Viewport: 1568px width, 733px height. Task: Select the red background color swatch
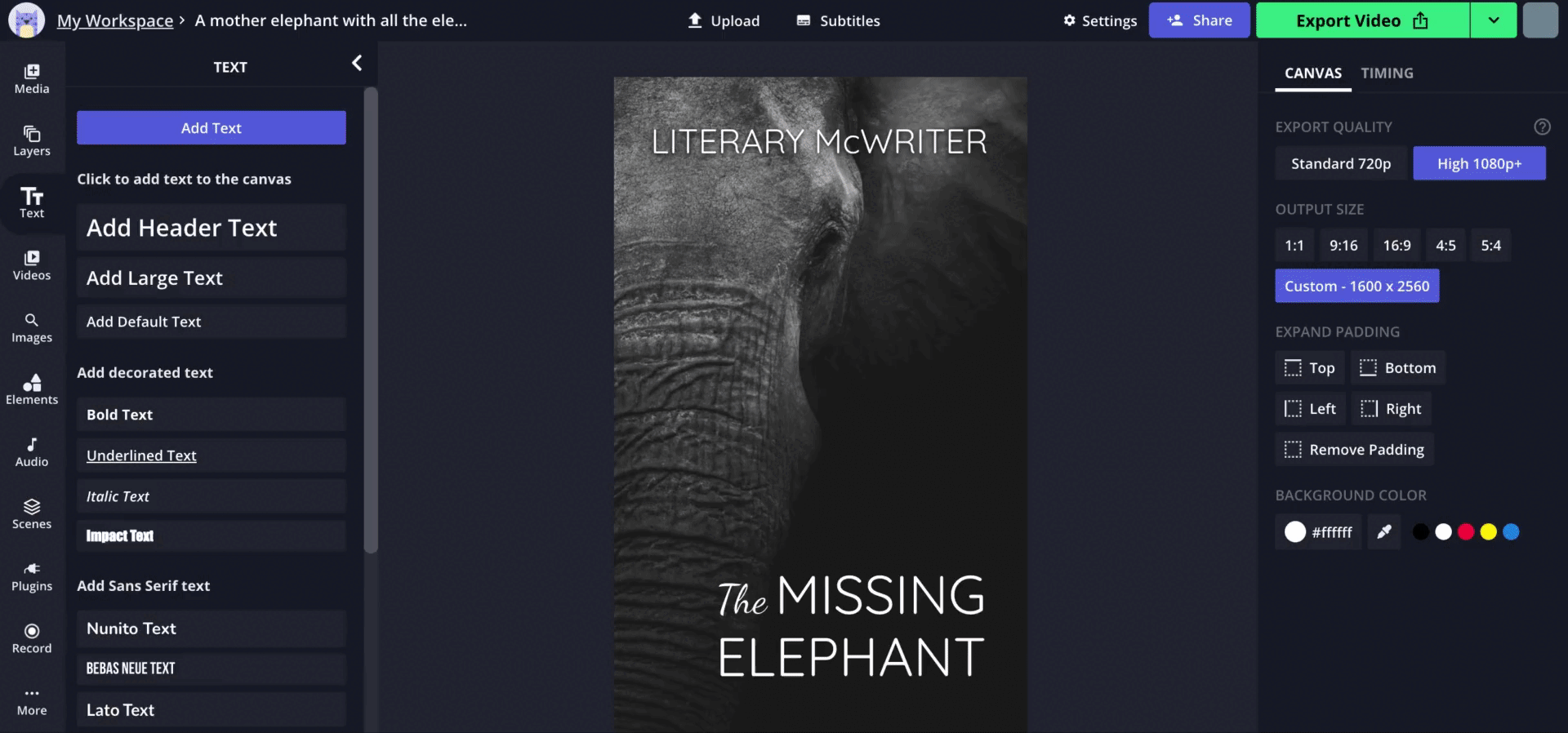point(1466,532)
